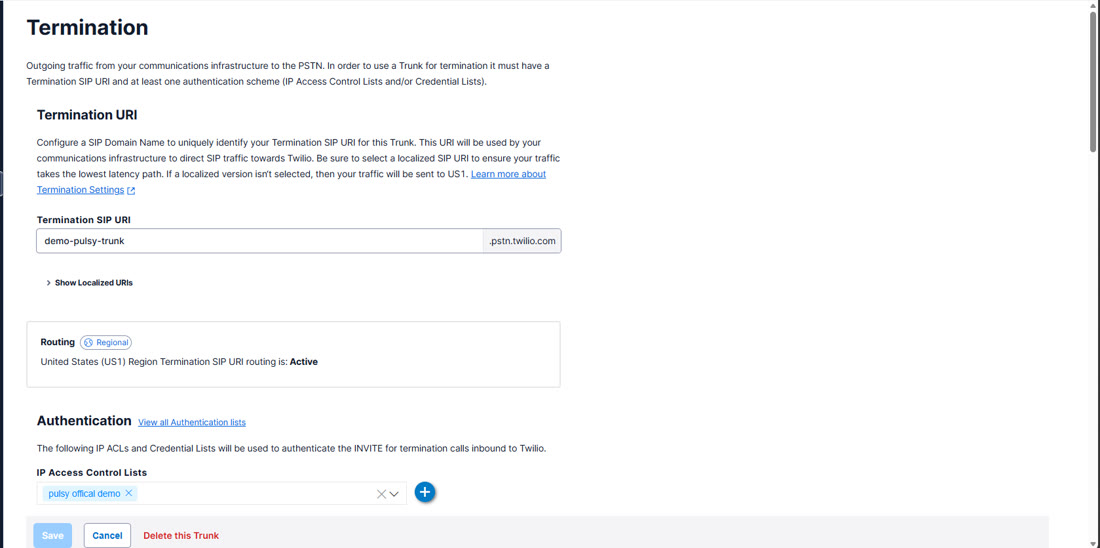
Task: Click the Authentication section heading
Action: (x=84, y=421)
